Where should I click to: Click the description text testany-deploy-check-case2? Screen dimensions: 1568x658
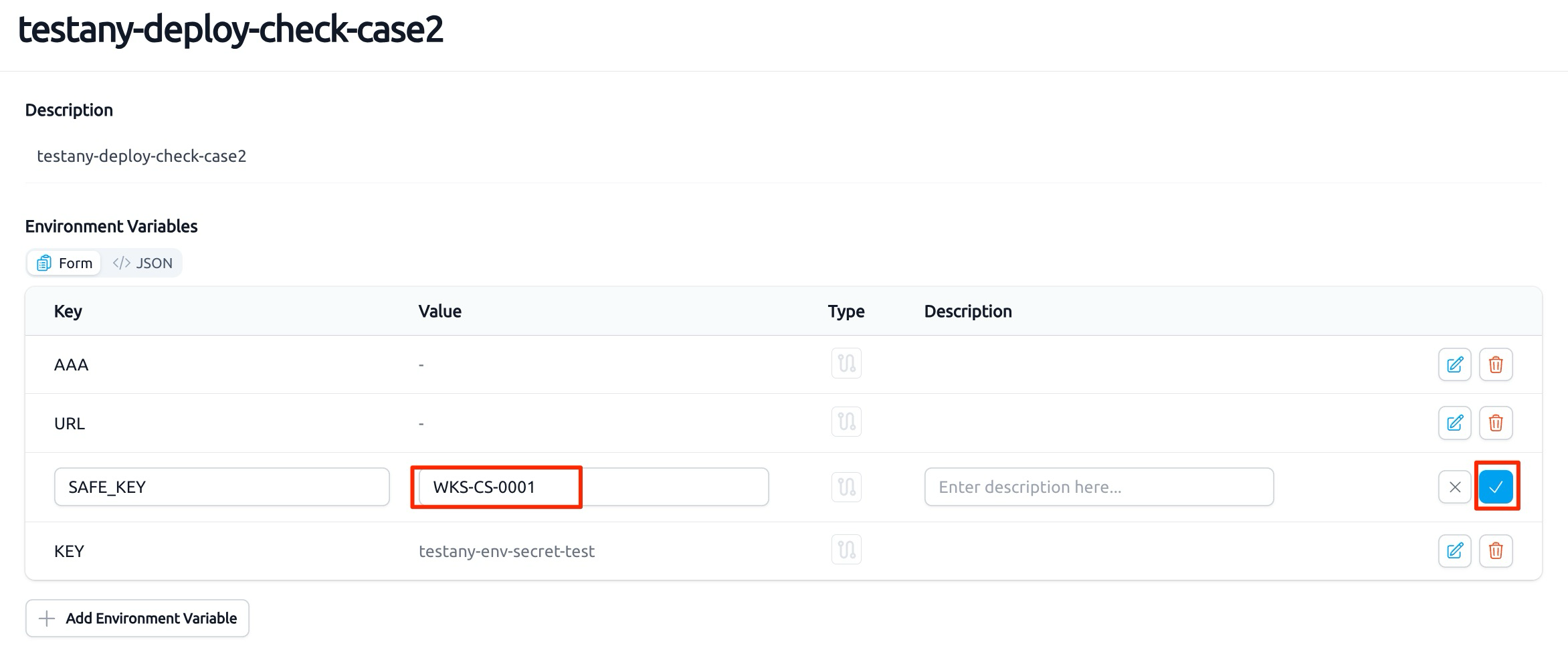pyautogui.click(x=142, y=156)
